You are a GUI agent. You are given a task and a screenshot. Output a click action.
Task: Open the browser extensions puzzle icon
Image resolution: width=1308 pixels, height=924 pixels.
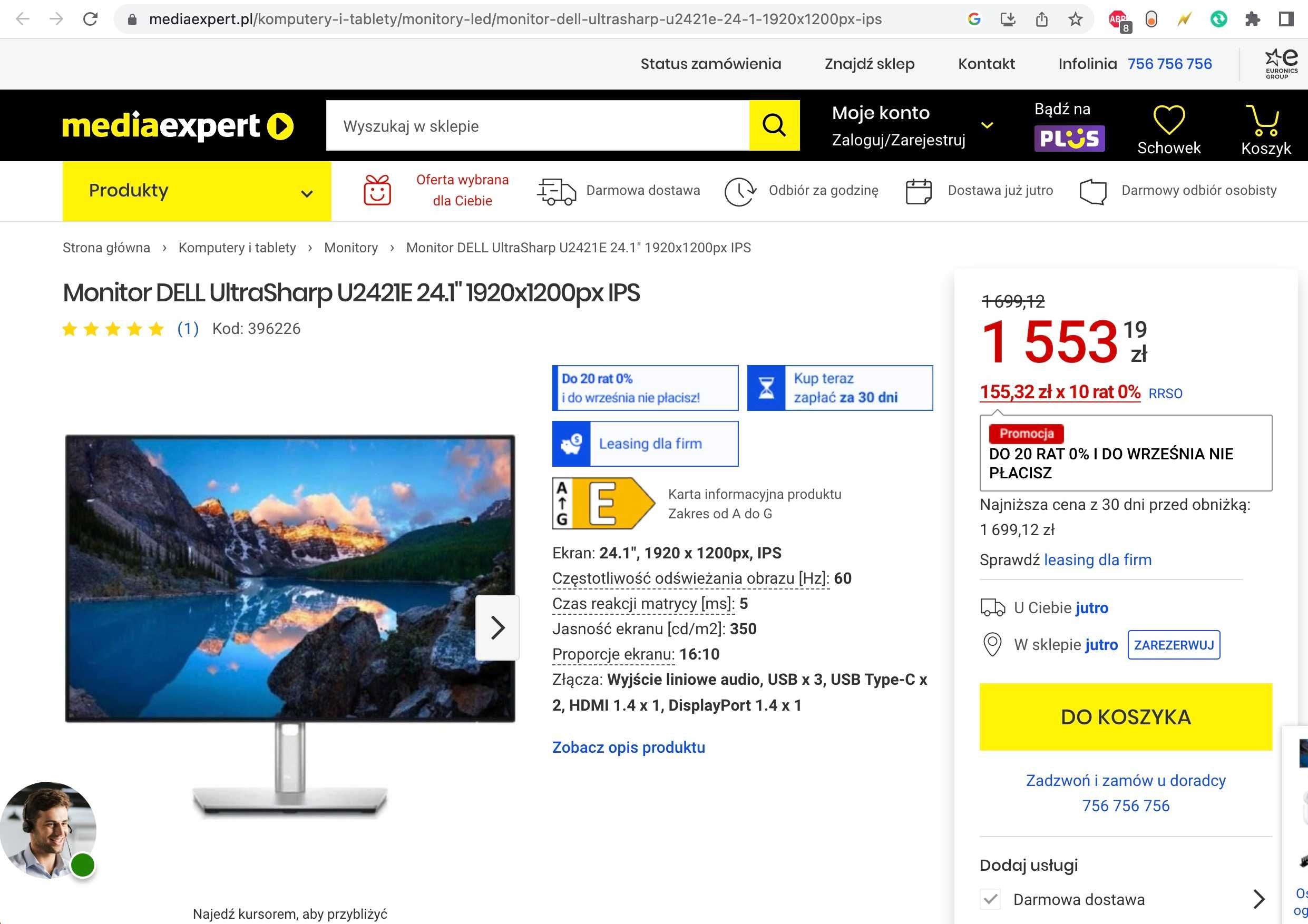click(x=1252, y=19)
